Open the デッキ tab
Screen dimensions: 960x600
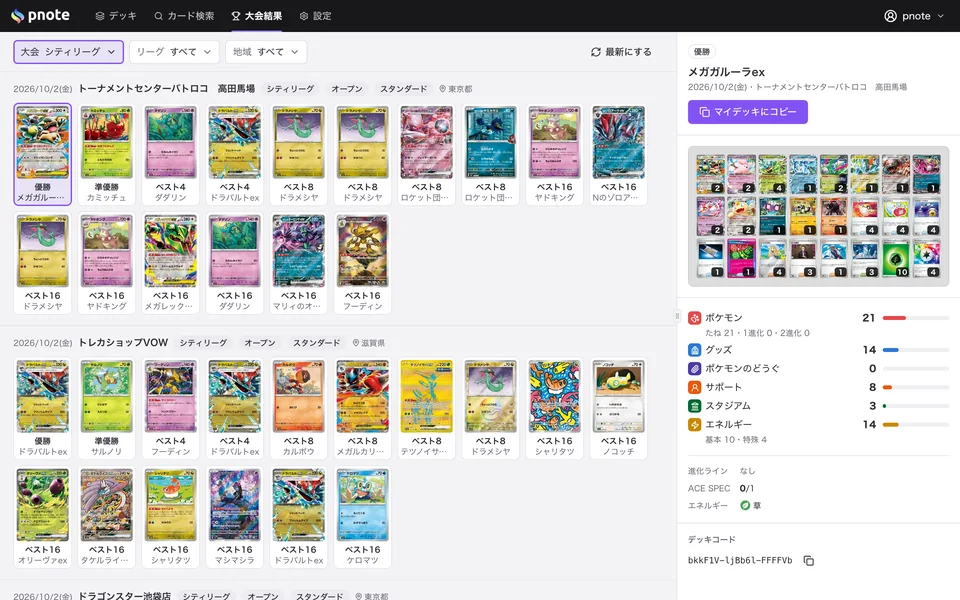point(116,16)
